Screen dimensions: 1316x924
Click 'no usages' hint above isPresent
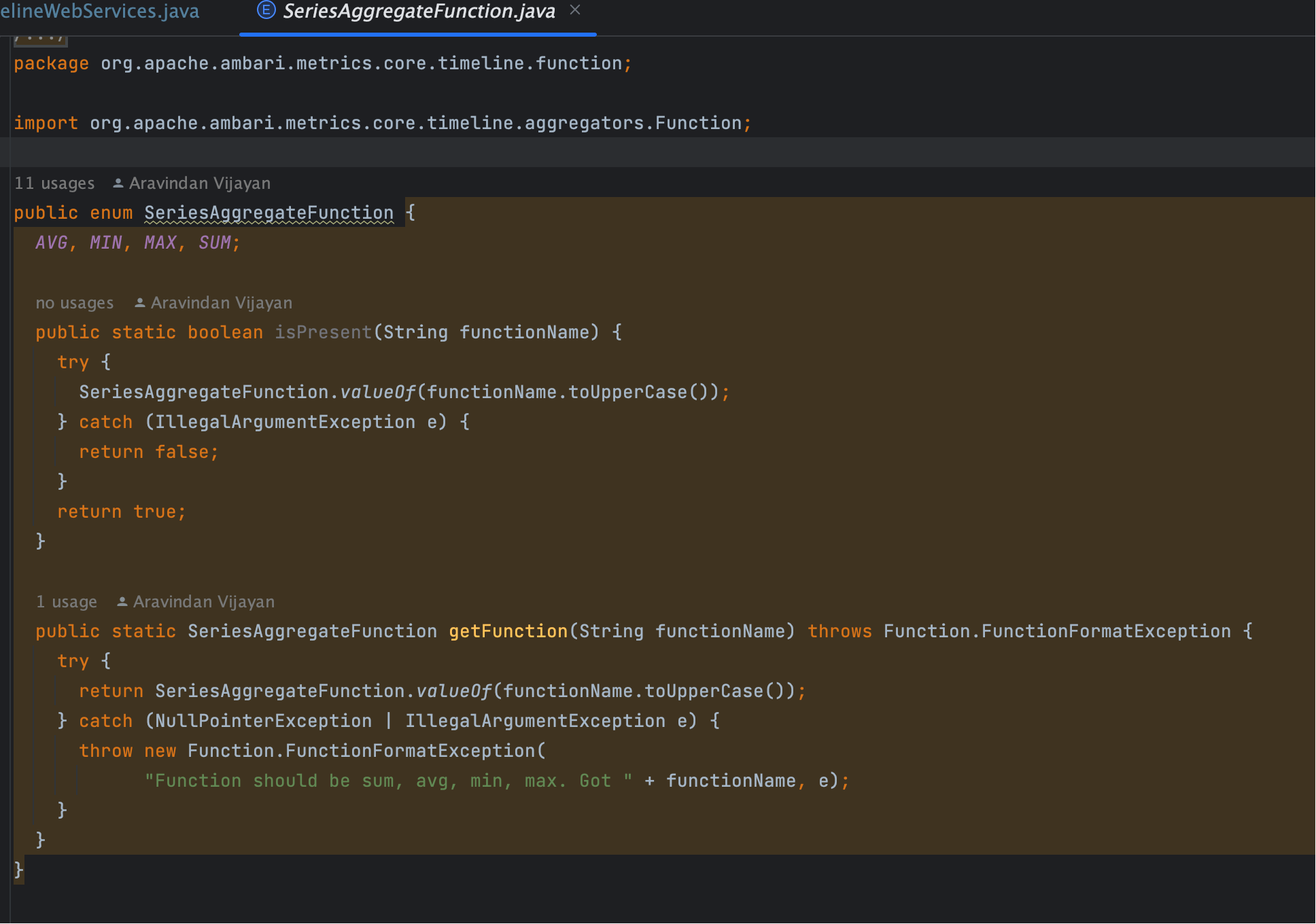pyautogui.click(x=75, y=303)
